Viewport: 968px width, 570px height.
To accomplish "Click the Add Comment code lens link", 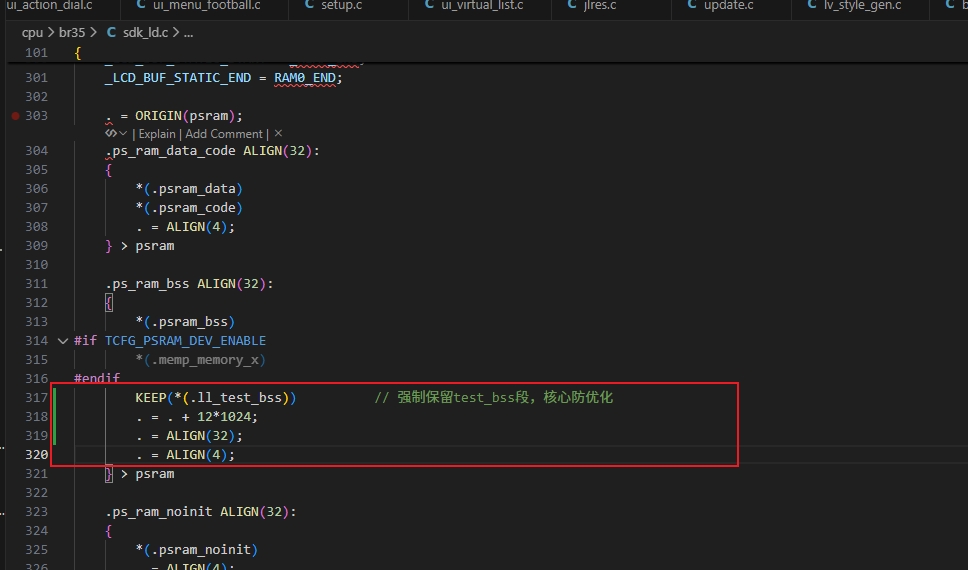I will (x=223, y=134).
